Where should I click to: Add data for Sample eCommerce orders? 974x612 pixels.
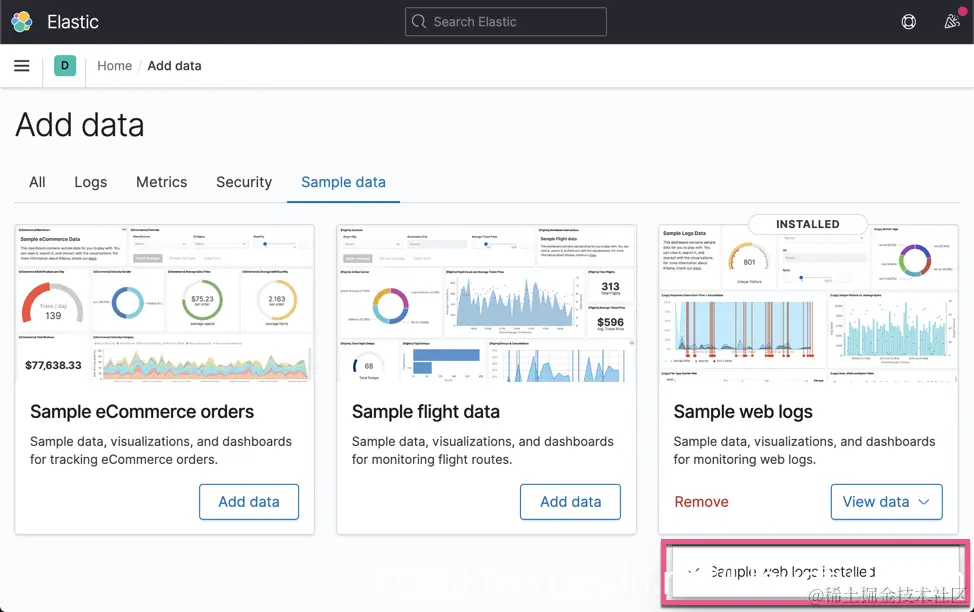pos(248,502)
